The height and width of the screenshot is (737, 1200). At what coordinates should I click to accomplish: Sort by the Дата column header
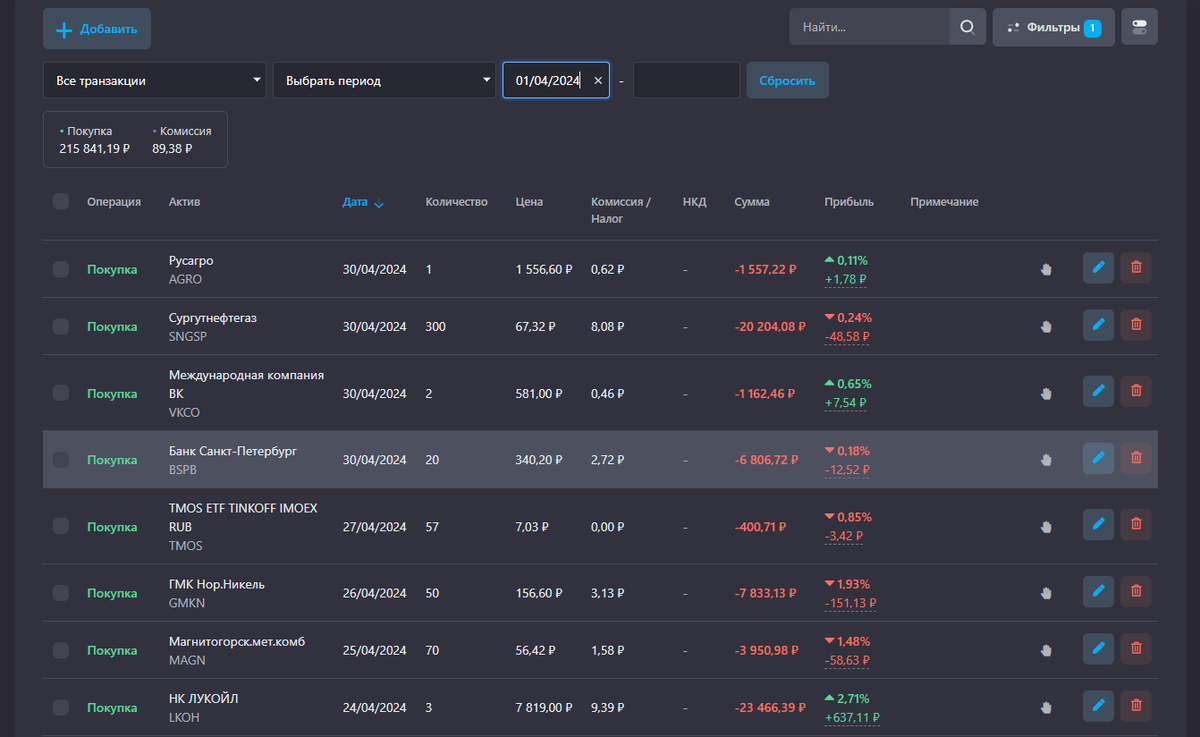click(362, 202)
